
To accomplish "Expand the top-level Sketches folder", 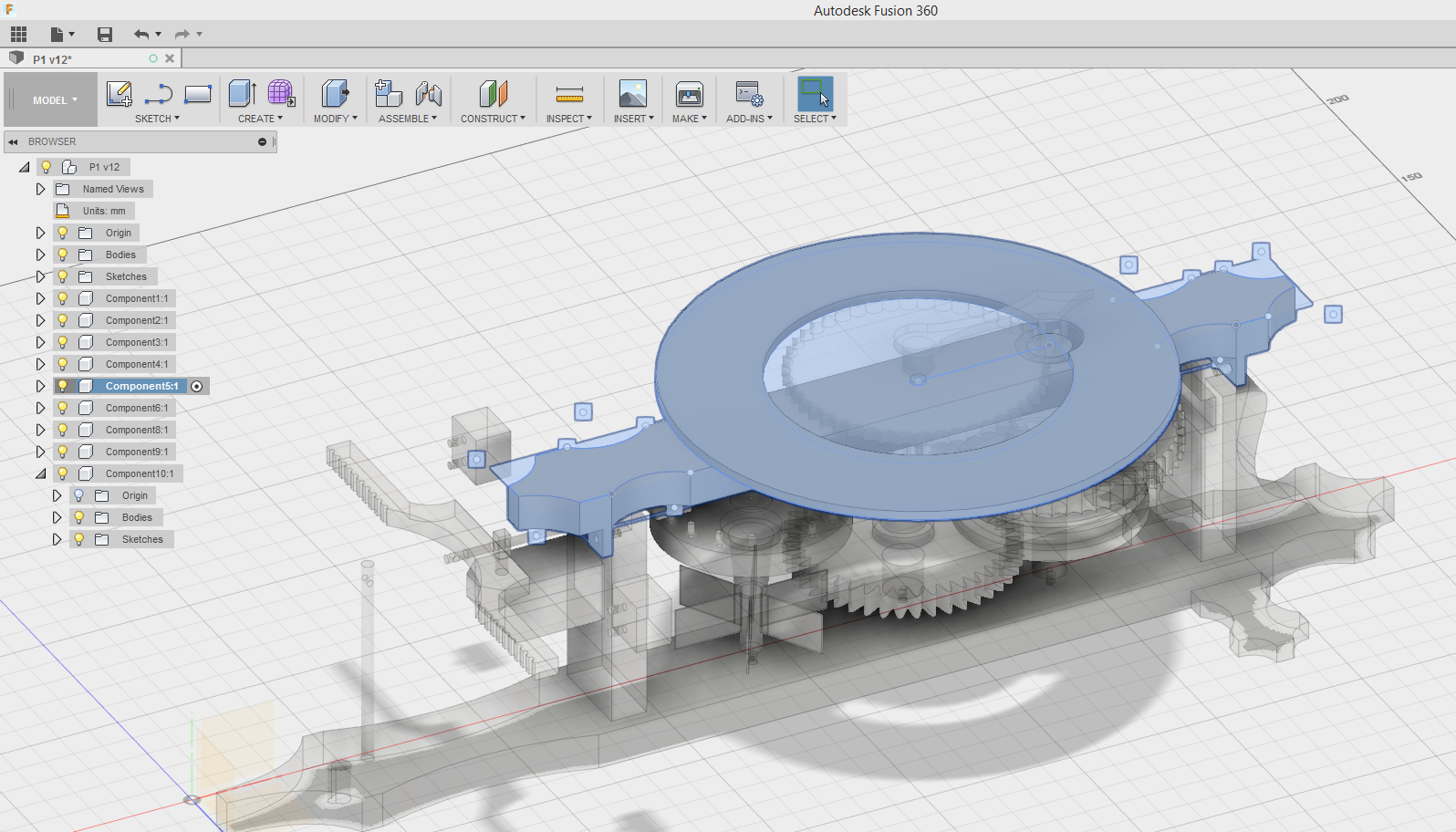I will coord(40,276).
